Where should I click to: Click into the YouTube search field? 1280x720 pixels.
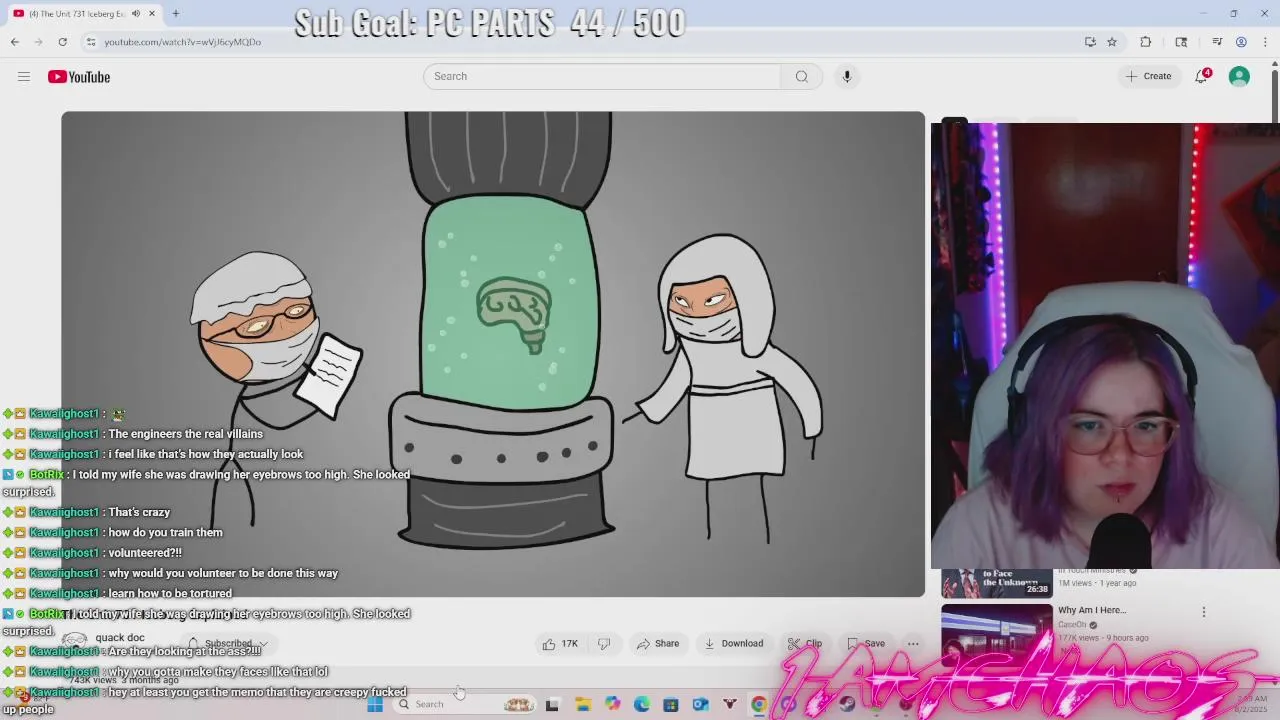602,76
